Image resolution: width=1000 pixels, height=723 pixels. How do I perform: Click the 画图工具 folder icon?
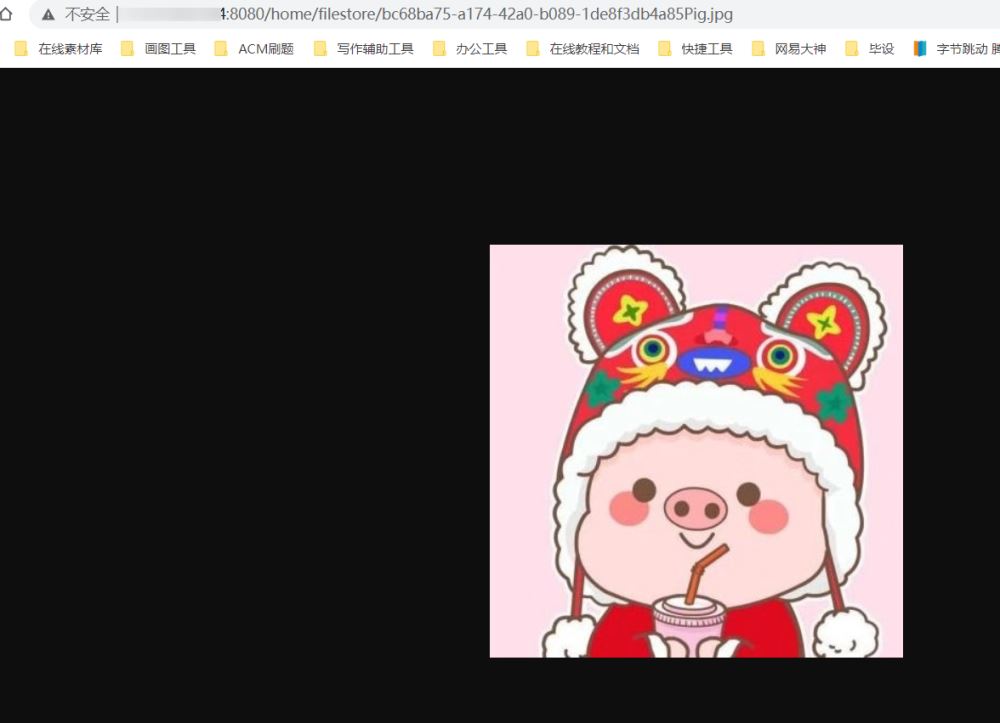click(126, 47)
